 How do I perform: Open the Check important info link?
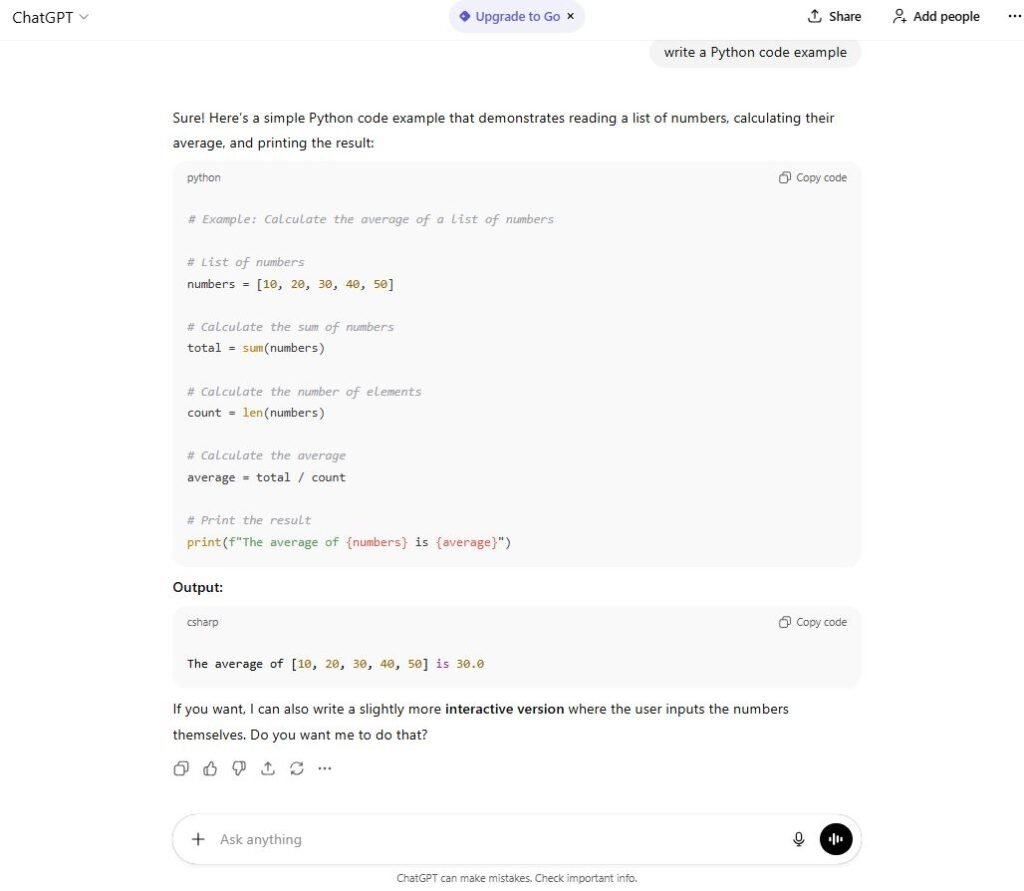(x=585, y=877)
